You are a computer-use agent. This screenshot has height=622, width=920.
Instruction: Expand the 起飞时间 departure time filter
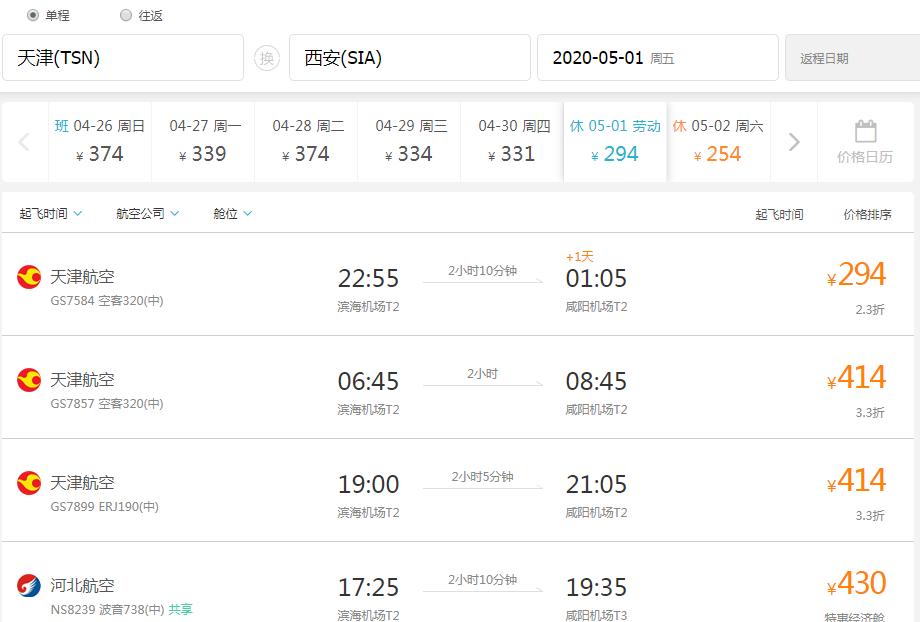(51, 213)
